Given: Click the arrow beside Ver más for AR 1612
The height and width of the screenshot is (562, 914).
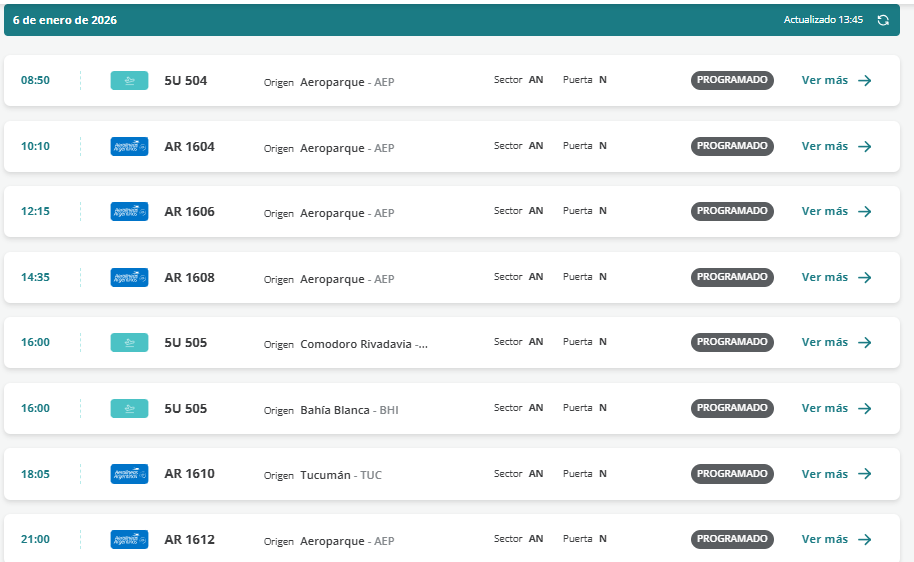Looking at the screenshot, I should pos(865,540).
